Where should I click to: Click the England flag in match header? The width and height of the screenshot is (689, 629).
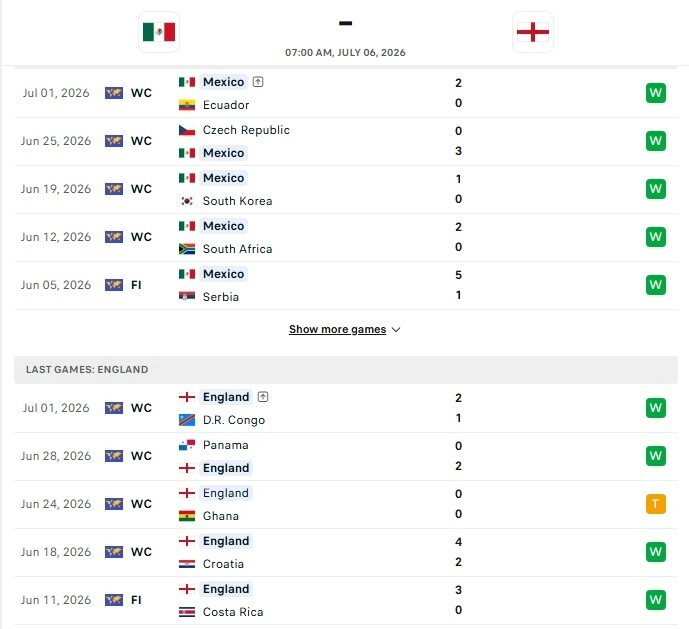[533, 32]
